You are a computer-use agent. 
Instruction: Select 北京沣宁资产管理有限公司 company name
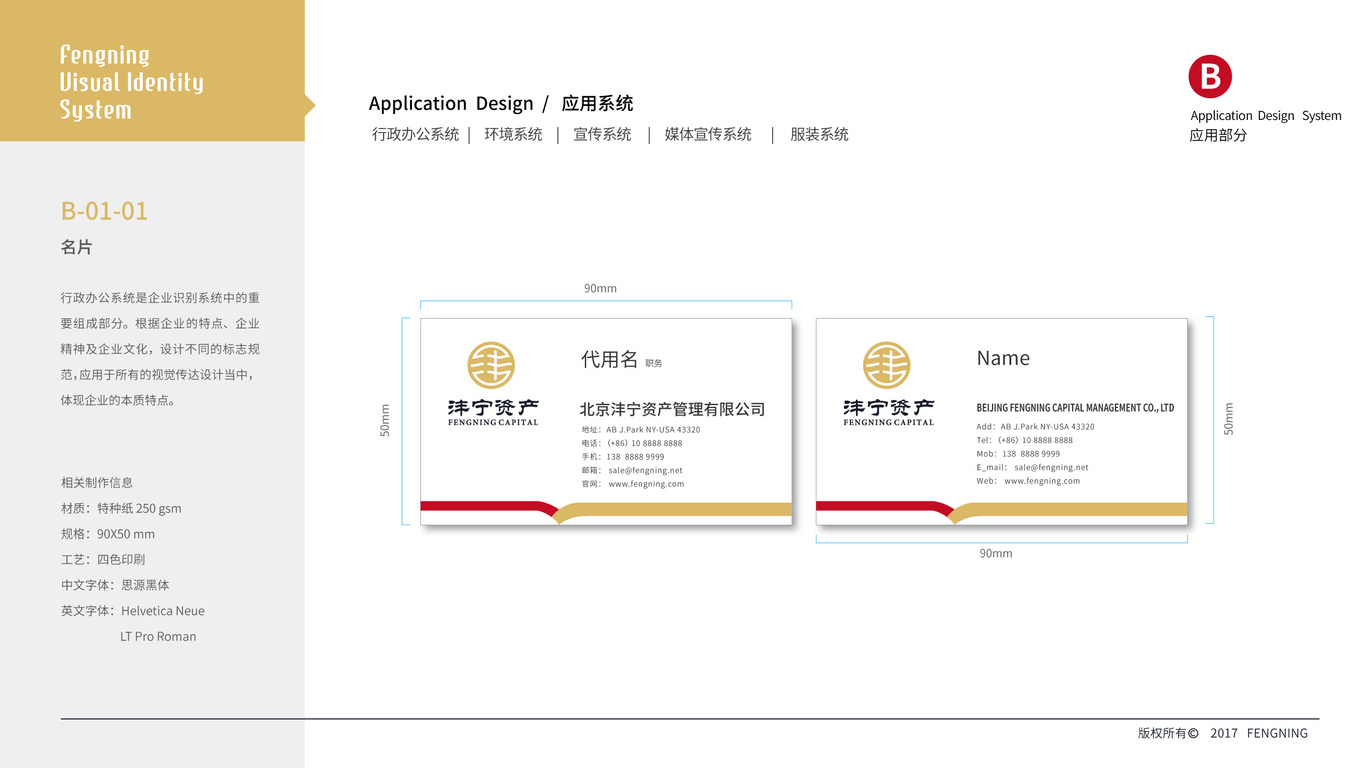pyautogui.click(x=672, y=409)
